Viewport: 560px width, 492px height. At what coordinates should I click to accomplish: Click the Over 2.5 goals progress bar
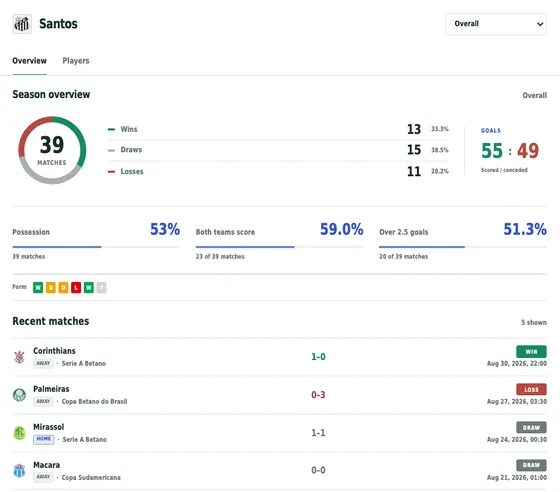(463, 247)
